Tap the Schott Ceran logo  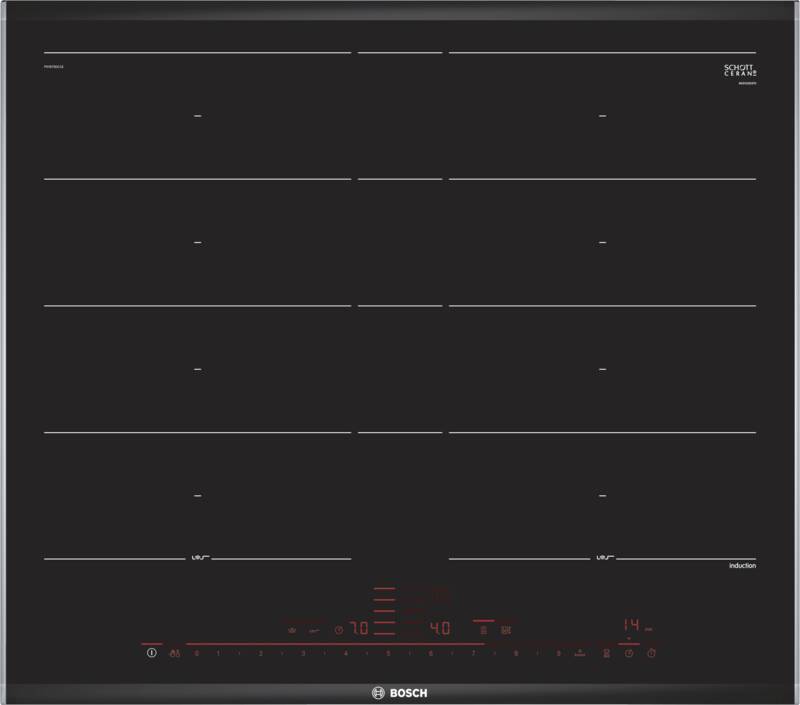[740, 70]
